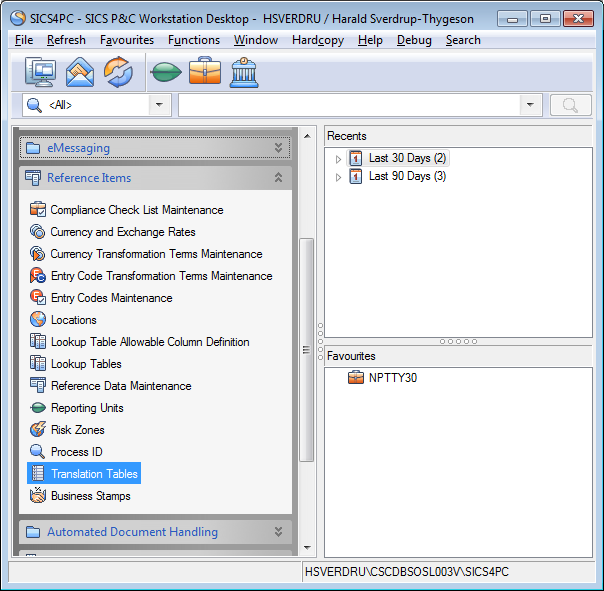The image size is (604, 591).
Task: Expand the Last 90 Days node
Action: point(338,177)
